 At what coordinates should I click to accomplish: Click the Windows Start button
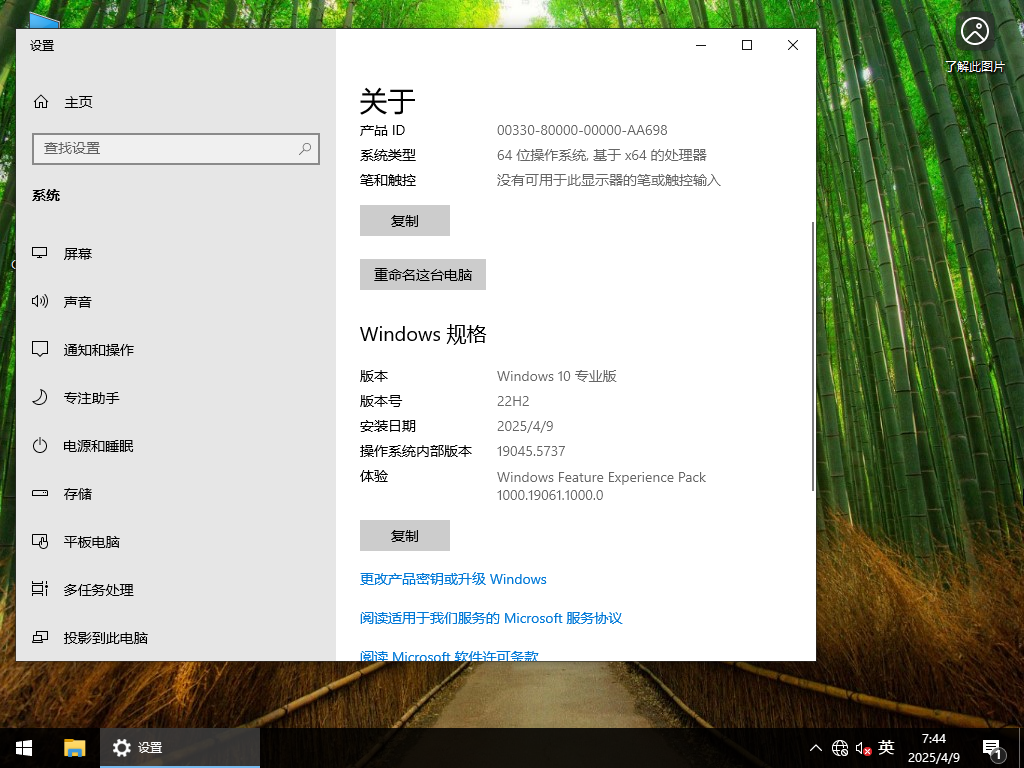pos(23,747)
